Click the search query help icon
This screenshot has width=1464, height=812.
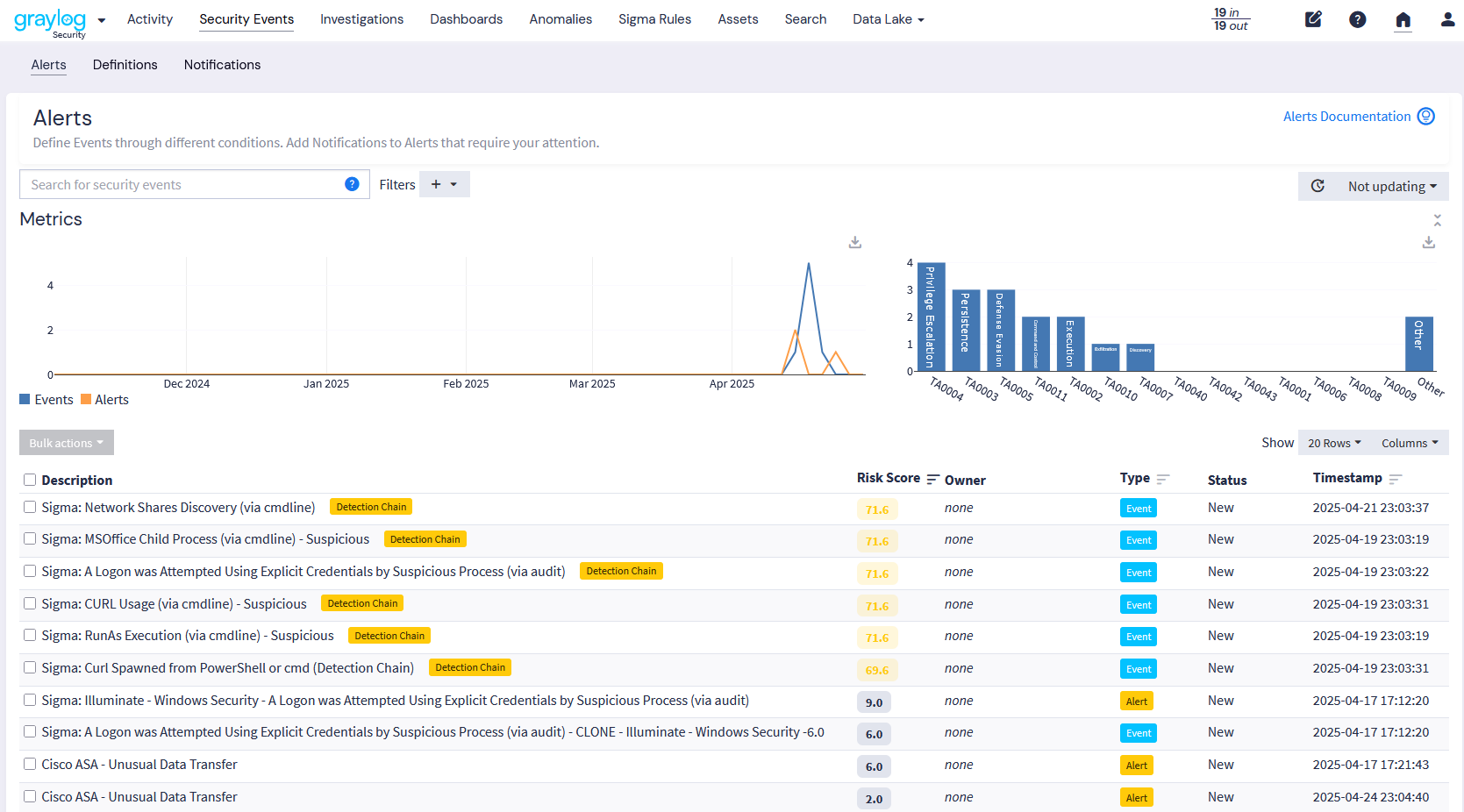[x=352, y=184]
